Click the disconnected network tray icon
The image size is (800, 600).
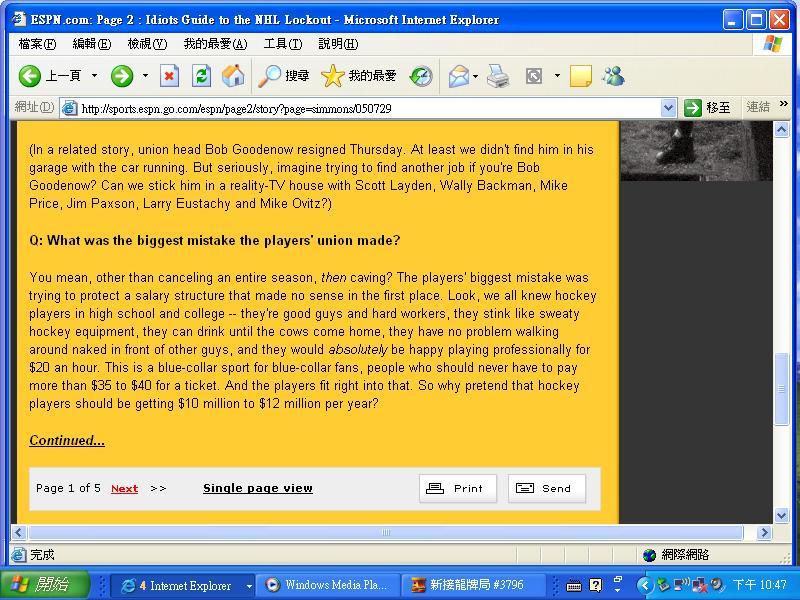[x=699, y=585]
